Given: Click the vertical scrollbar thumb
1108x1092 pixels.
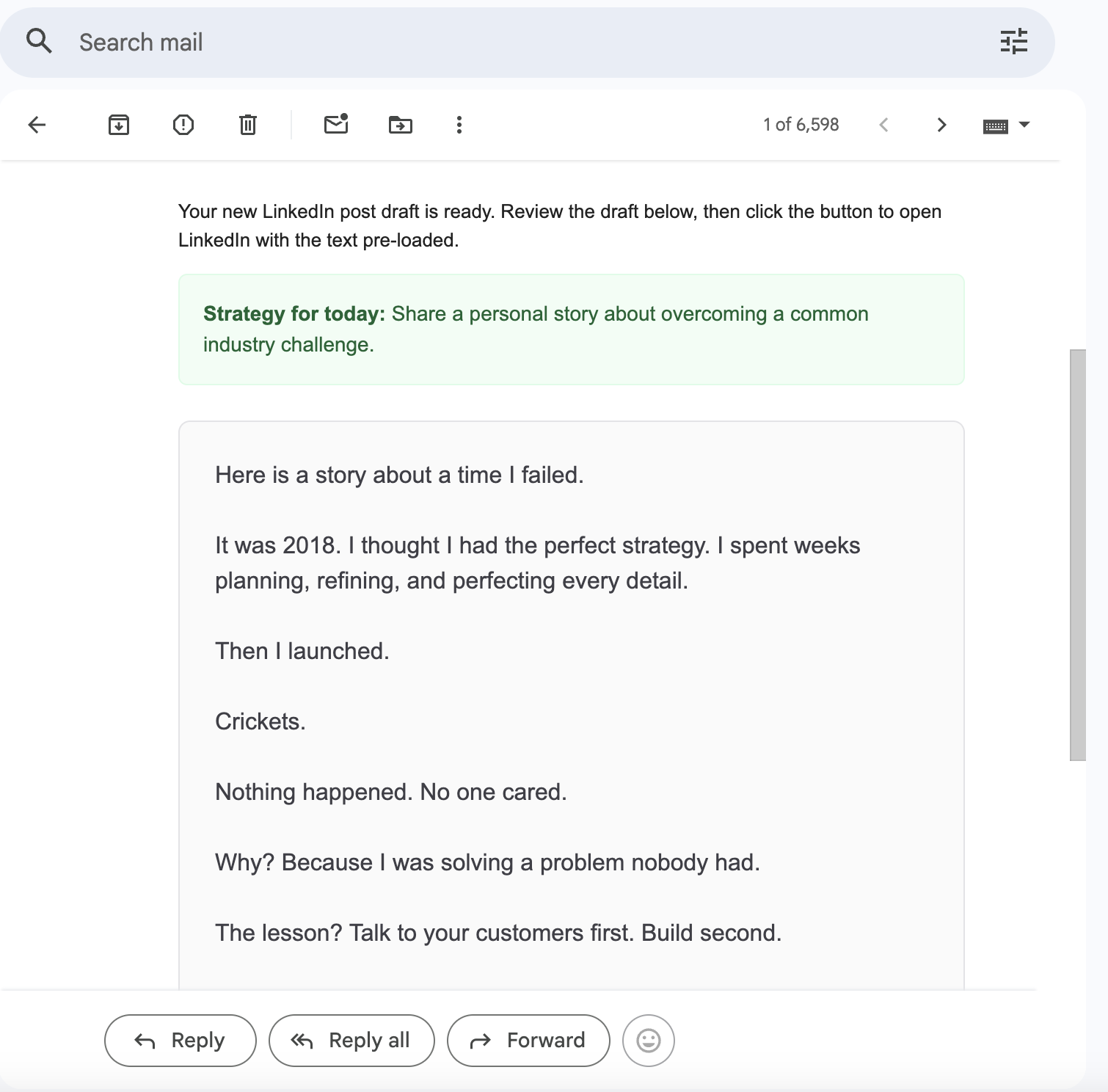Looking at the screenshot, I should point(1077,555).
